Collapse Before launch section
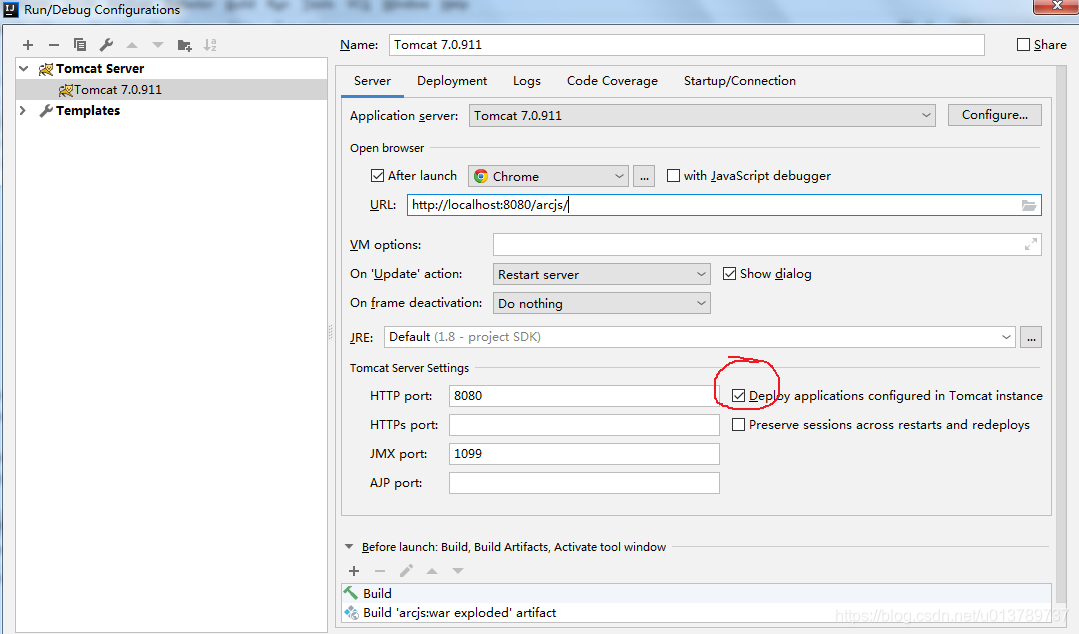Image resolution: width=1079 pixels, height=634 pixels. (x=349, y=547)
